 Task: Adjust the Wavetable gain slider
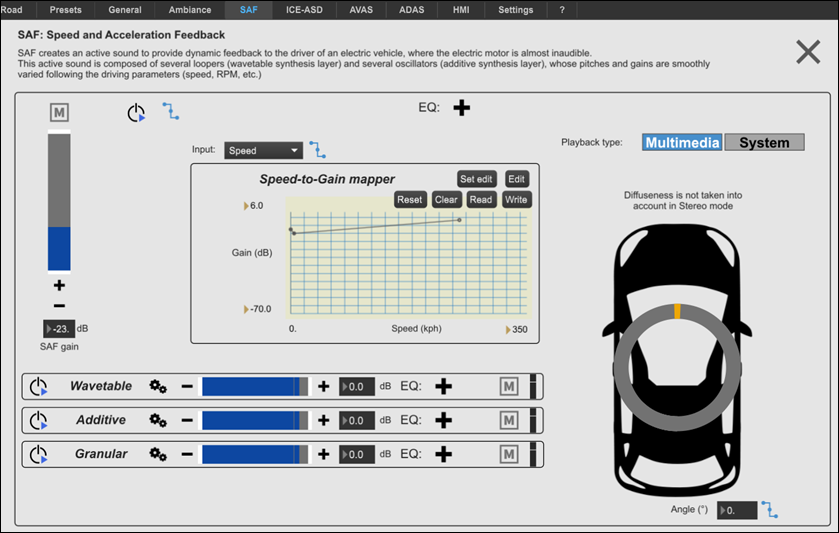[x=255, y=386]
